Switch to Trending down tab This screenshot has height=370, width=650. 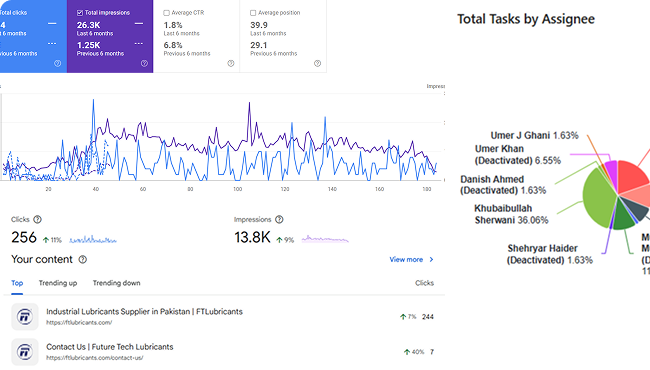pyautogui.click(x=116, y=283)
